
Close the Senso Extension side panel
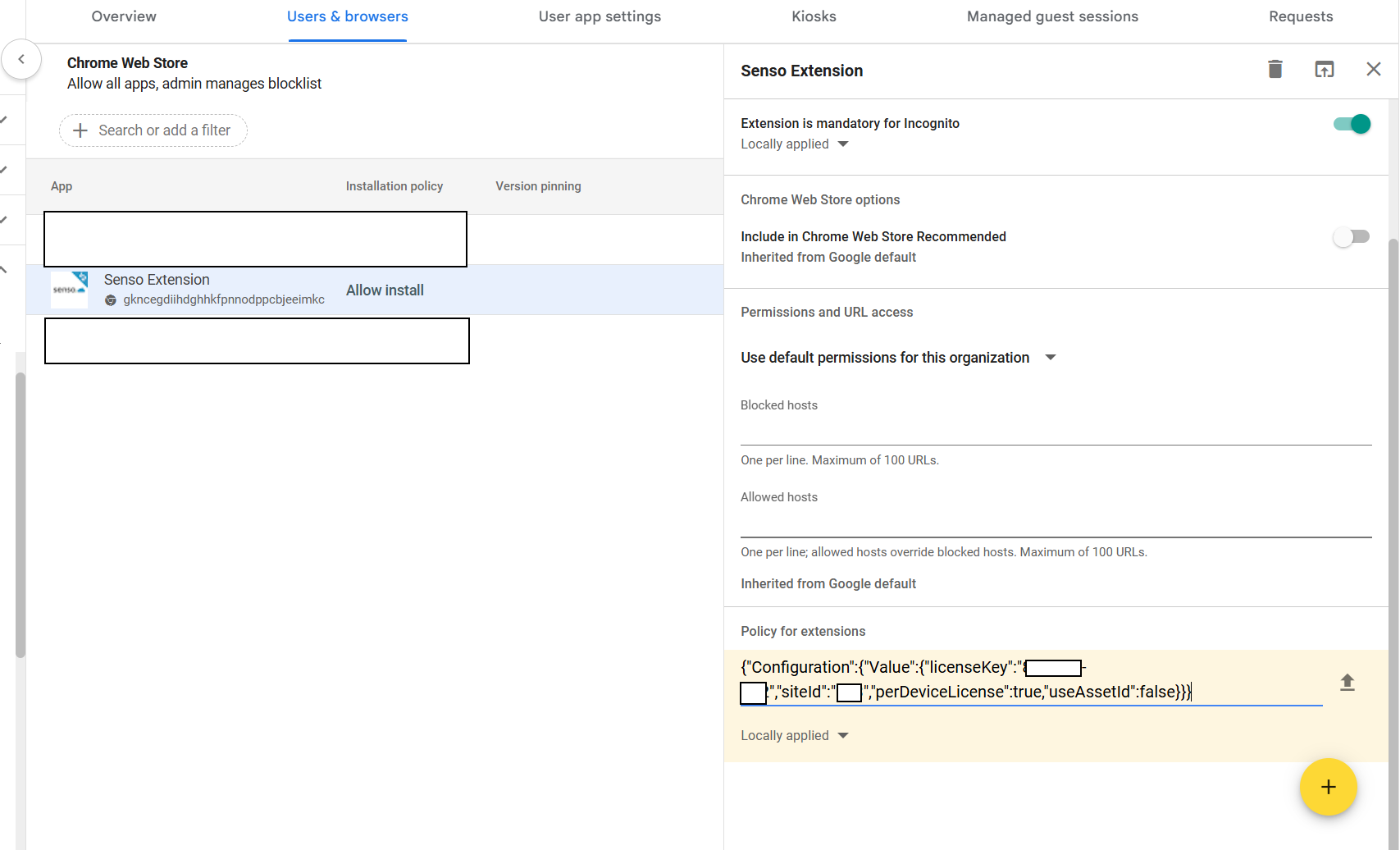pyautogui.click(x=1374, y=70)
